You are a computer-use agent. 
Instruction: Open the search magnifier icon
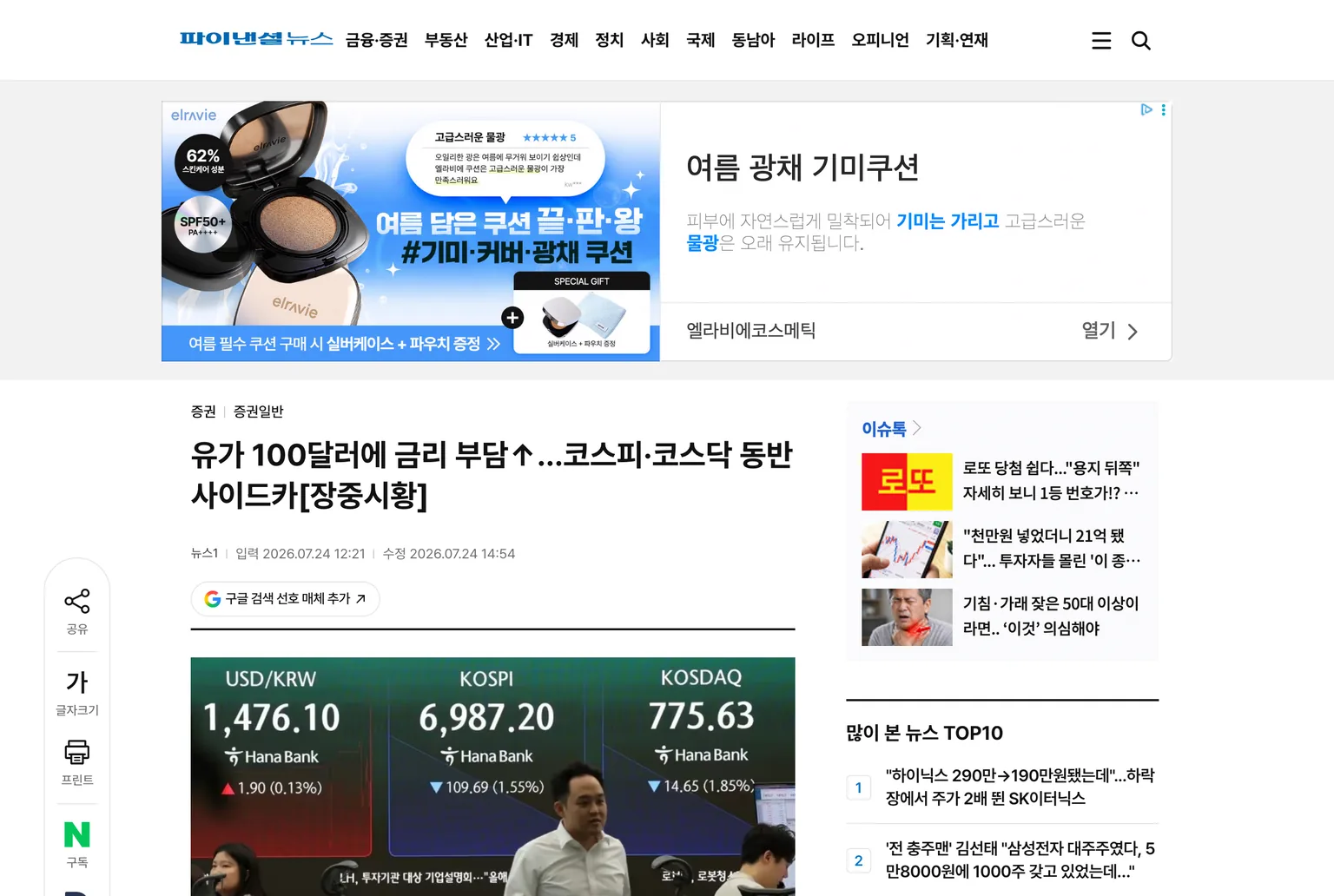point(1141,41)
